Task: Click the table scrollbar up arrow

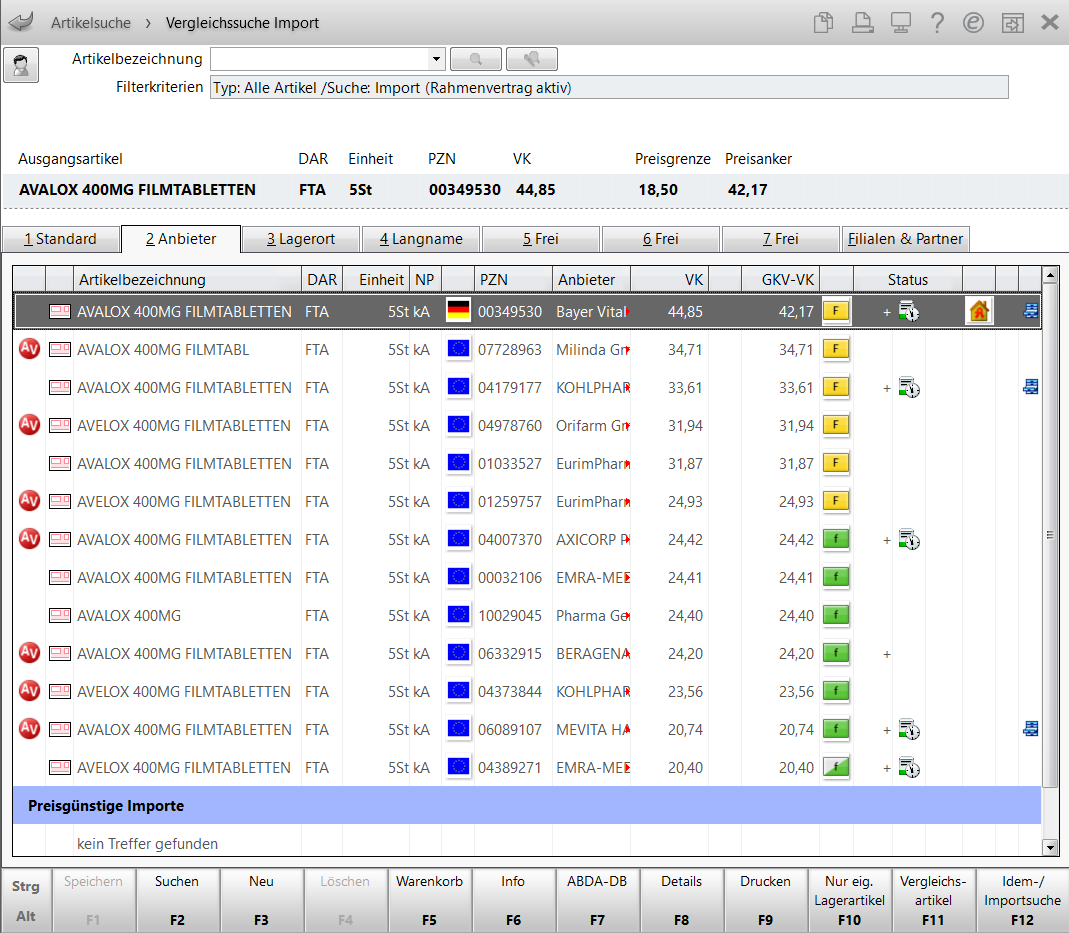Action: 1051,275
